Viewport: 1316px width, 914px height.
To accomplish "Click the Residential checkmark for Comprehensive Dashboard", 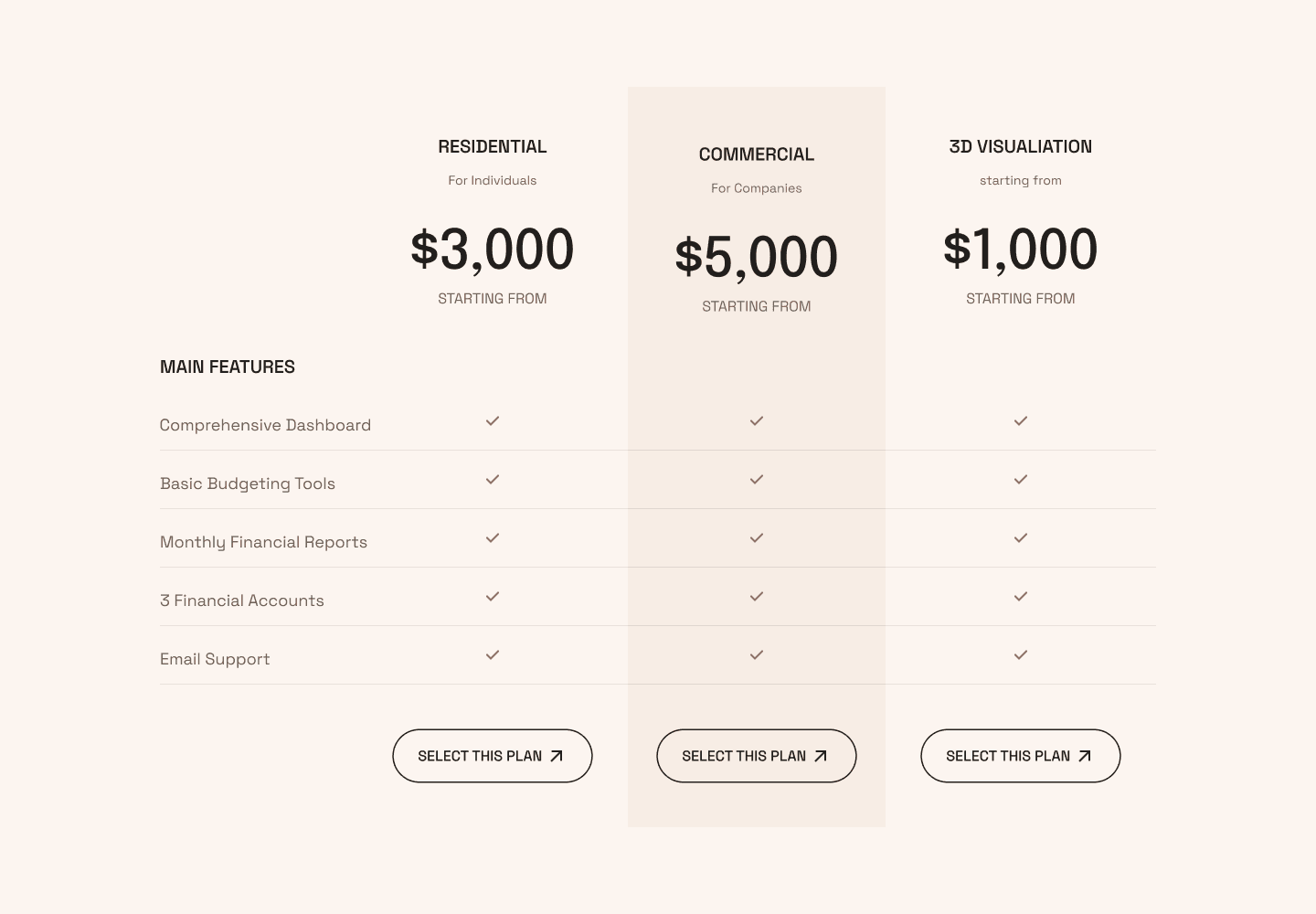I will click(492, 421).
